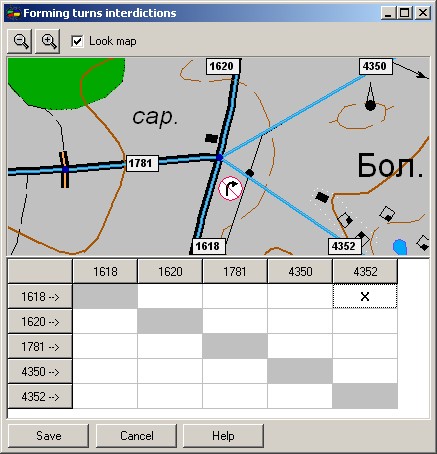Click the no-right-turn sign on map
The width and height of the screenshot is (437, 454).
click(x=230, y=189)
